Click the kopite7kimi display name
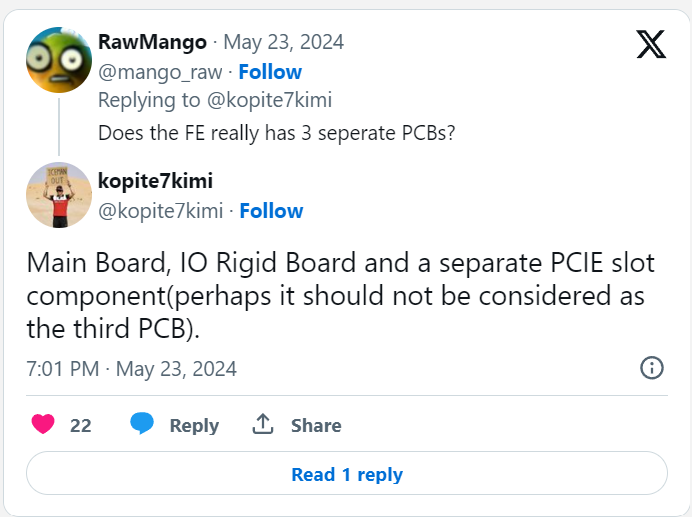Screen dimensions: 692x517 [x=155, y=181]
